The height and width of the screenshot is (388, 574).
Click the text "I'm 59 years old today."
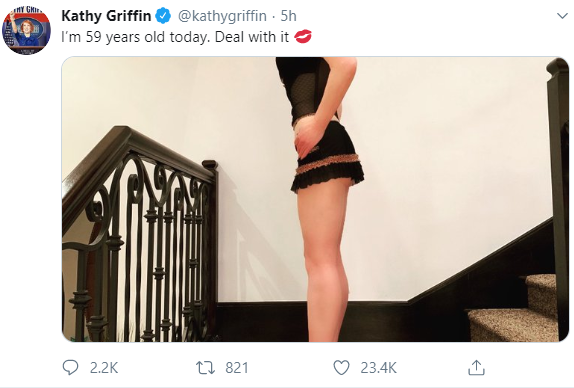click(136, 37)
